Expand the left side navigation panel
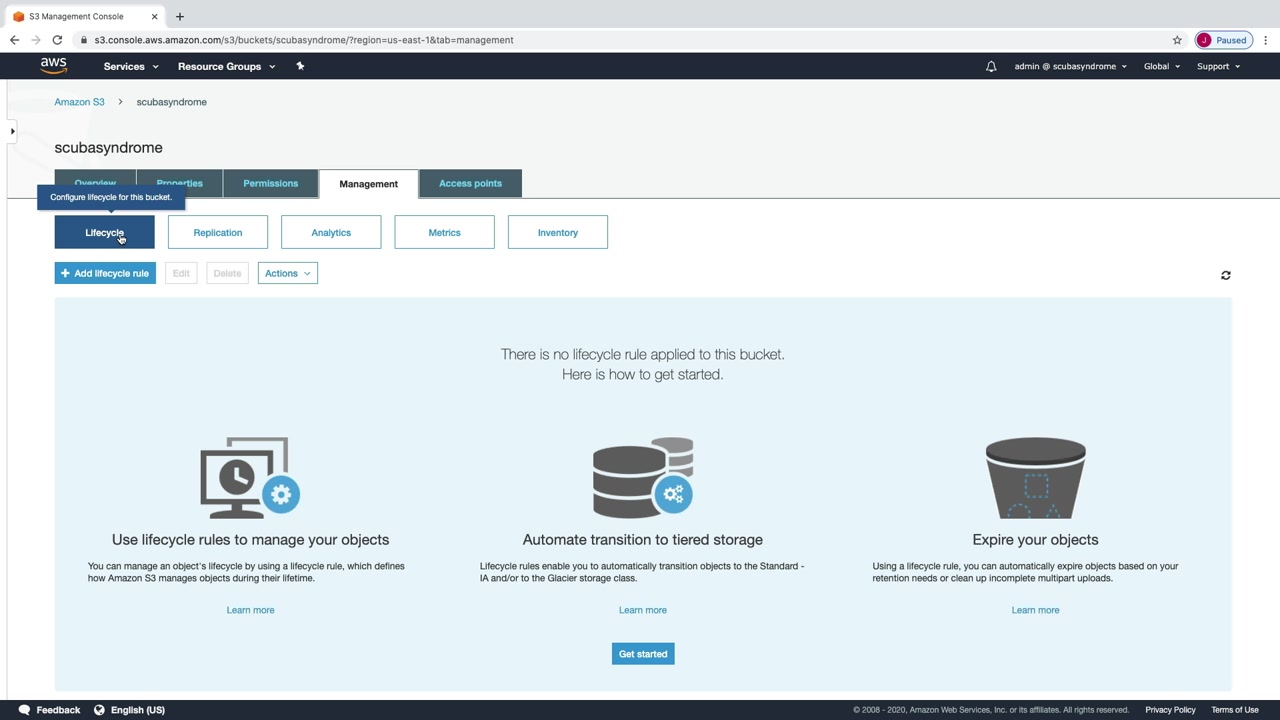 12,131
